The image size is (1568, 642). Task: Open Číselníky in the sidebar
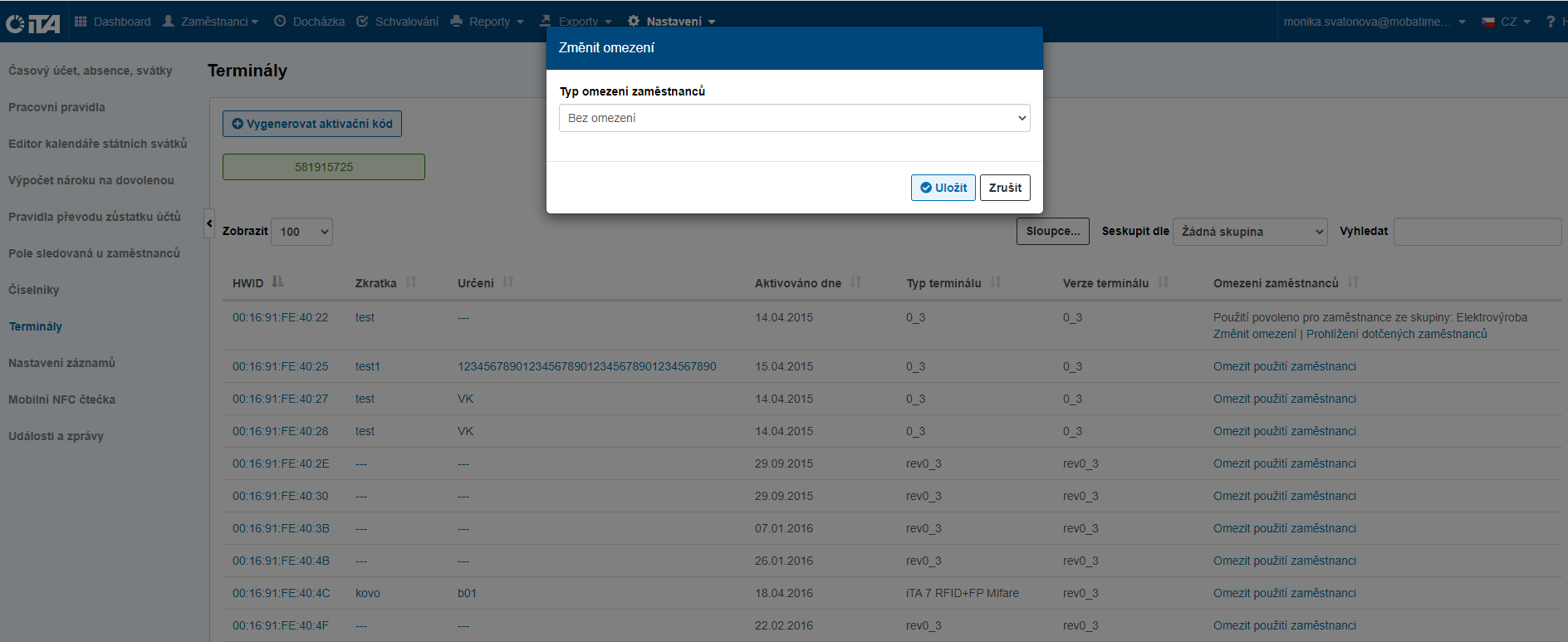[34, 290]
